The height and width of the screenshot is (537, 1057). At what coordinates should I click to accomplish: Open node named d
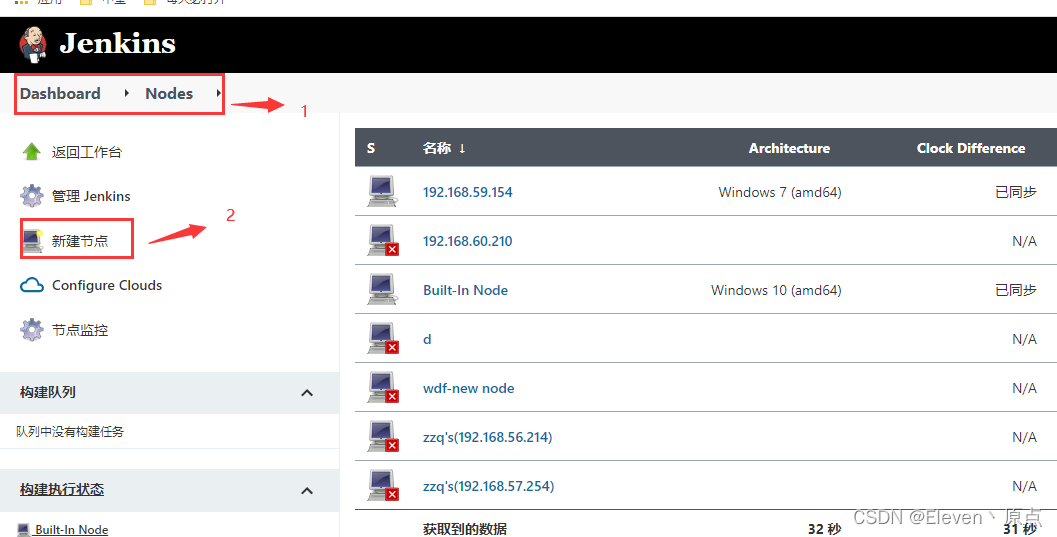(x=427, y=339)
